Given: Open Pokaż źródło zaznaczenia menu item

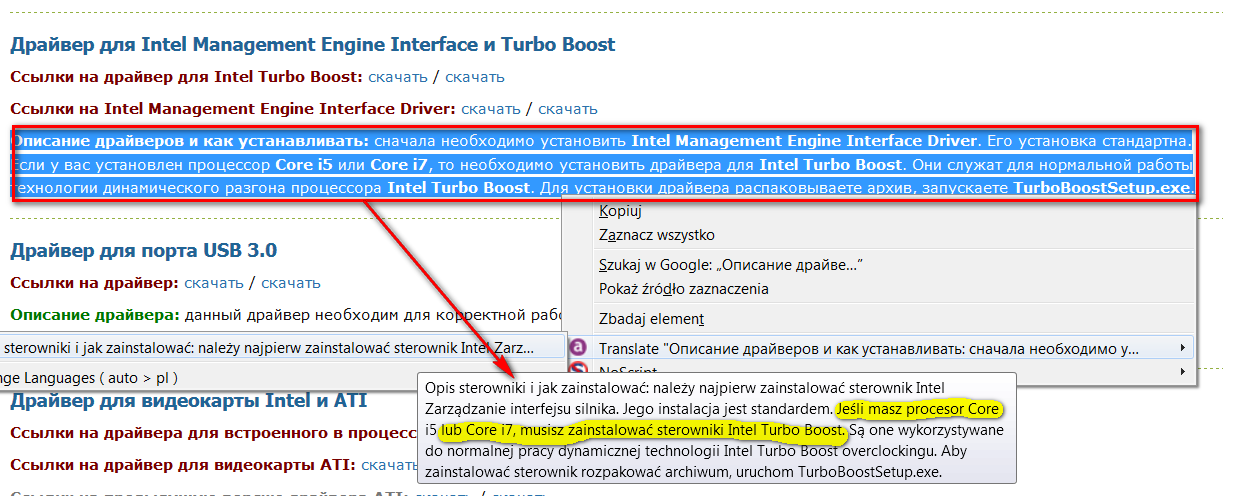Looking at the screenshot, I should click(x=683, y=289).
